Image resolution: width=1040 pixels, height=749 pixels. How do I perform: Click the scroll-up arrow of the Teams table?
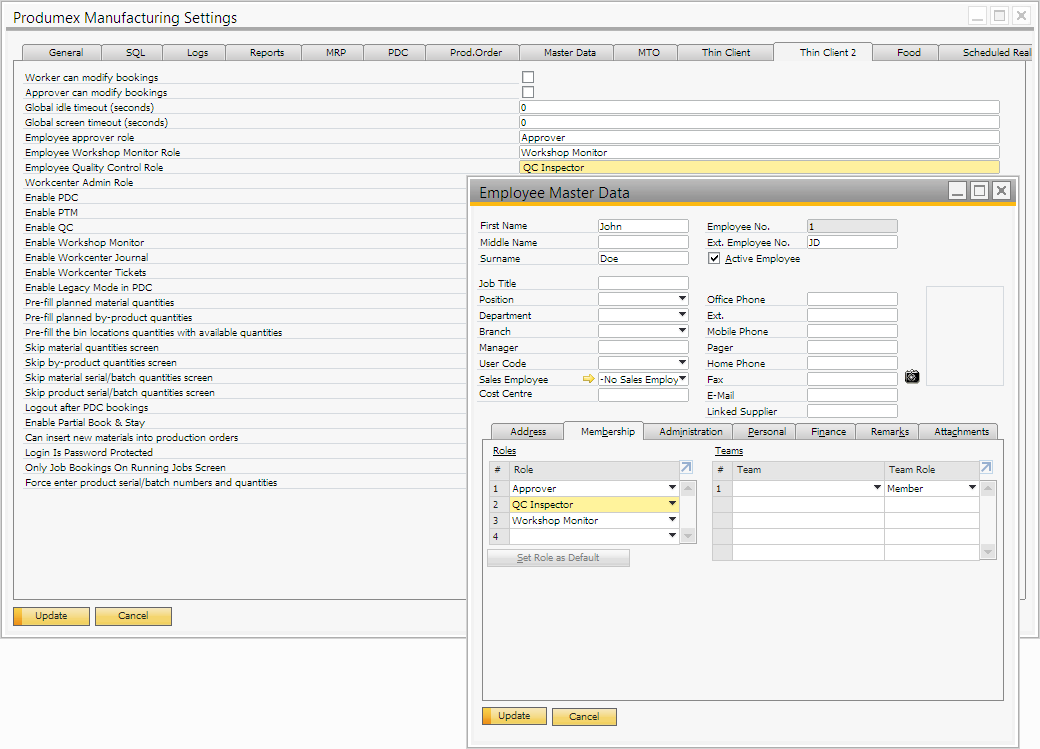[988, 488]
